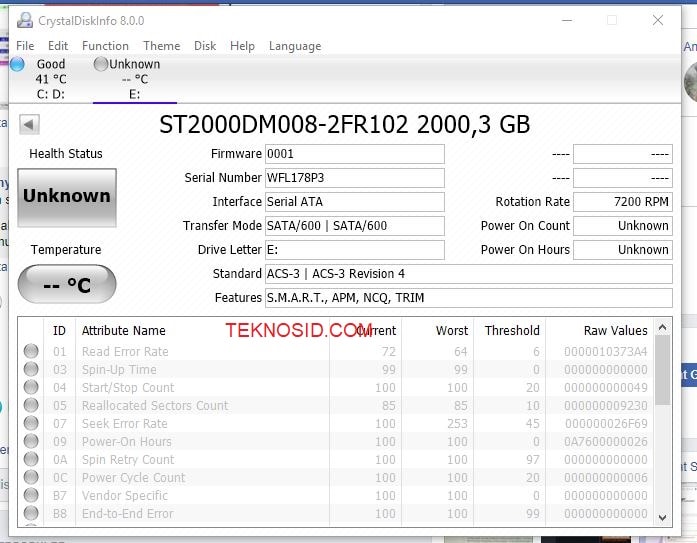
Task: Open the Disk menu
Action: click(205, 46)
